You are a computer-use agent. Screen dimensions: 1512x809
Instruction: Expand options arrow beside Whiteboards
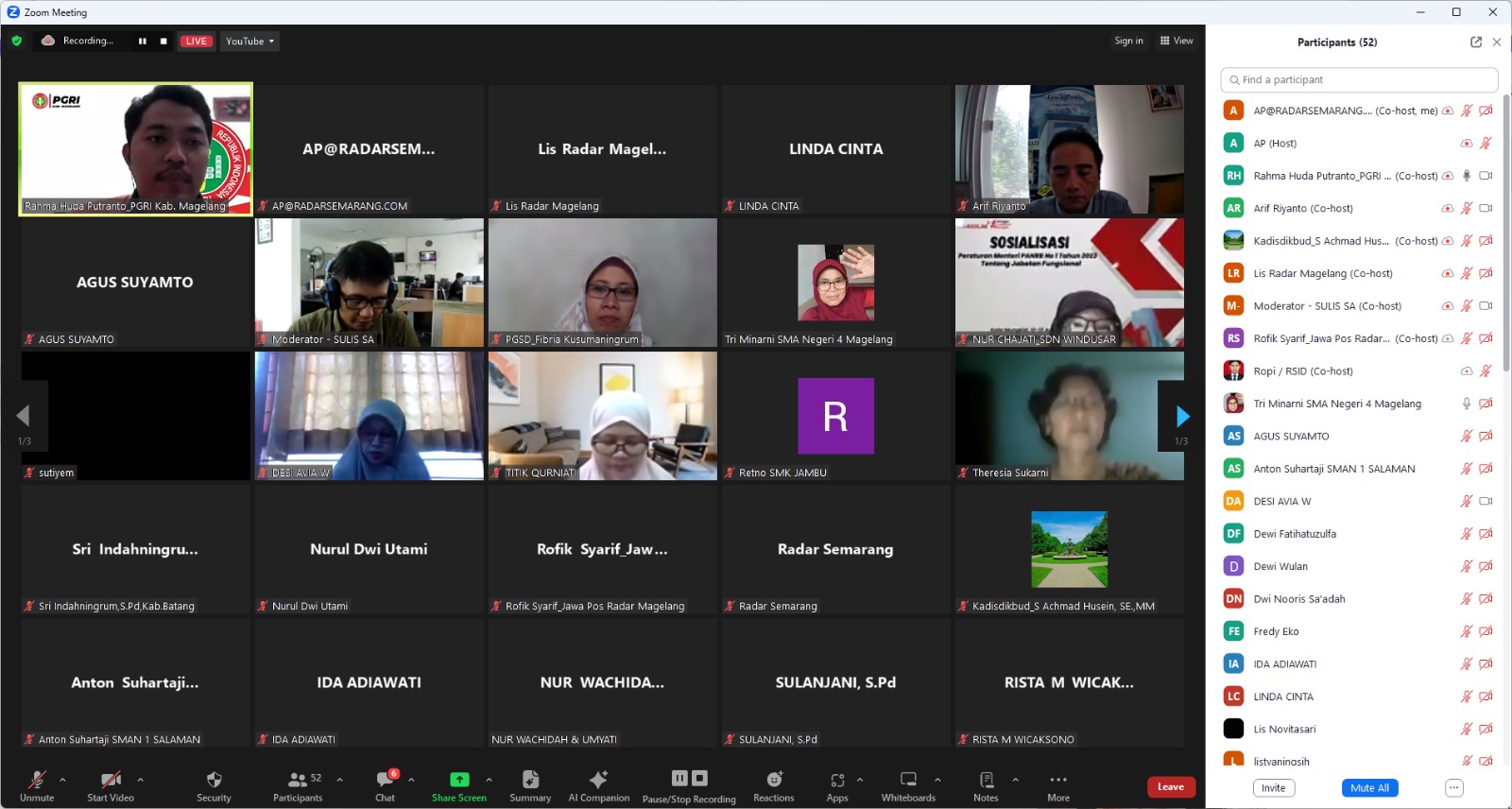point(937,780)
